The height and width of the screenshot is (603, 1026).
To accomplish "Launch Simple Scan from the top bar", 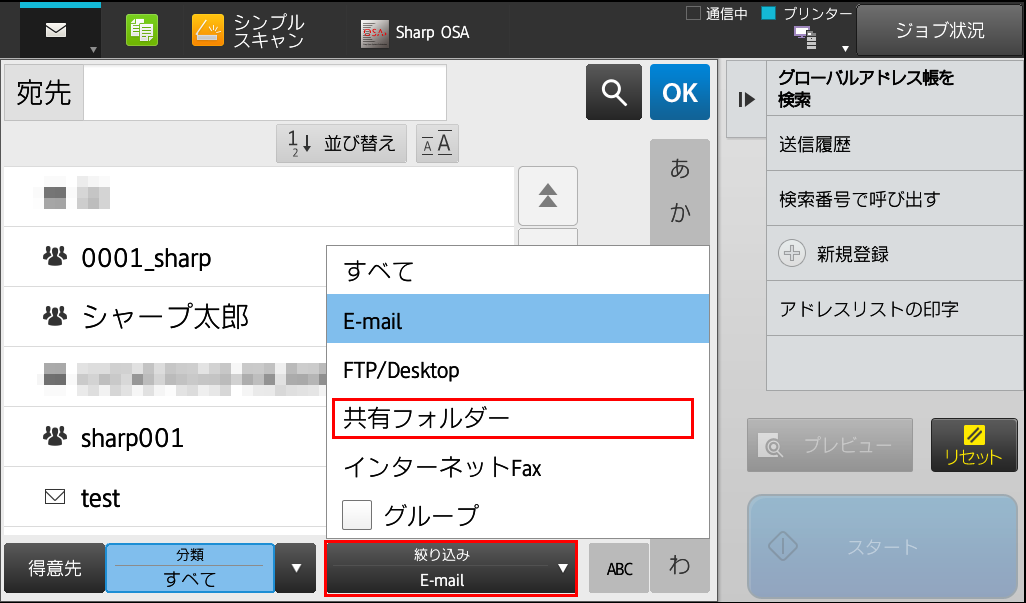I will pos(249,31).
